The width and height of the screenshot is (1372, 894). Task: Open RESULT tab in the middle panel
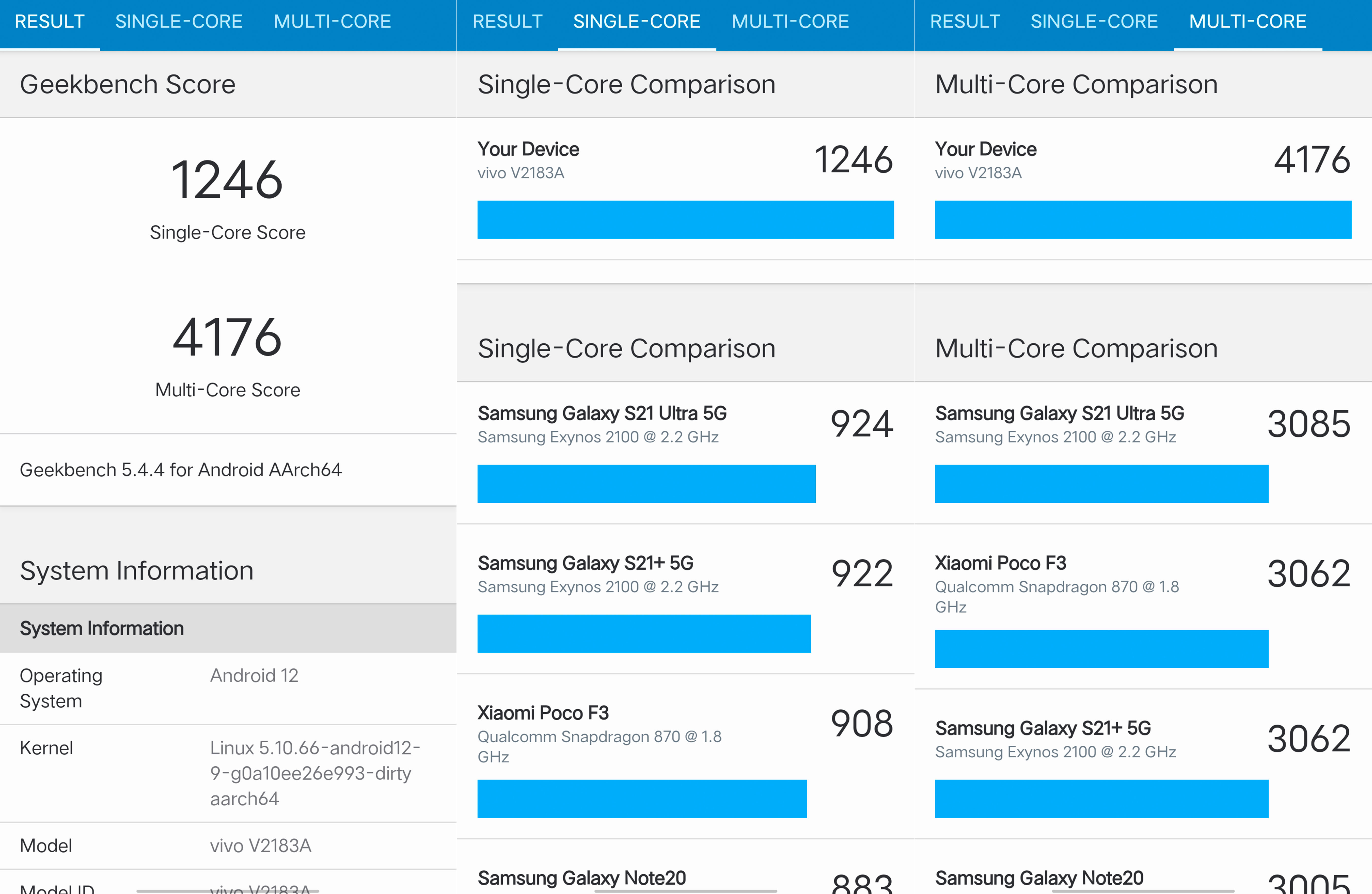point(507,22)
